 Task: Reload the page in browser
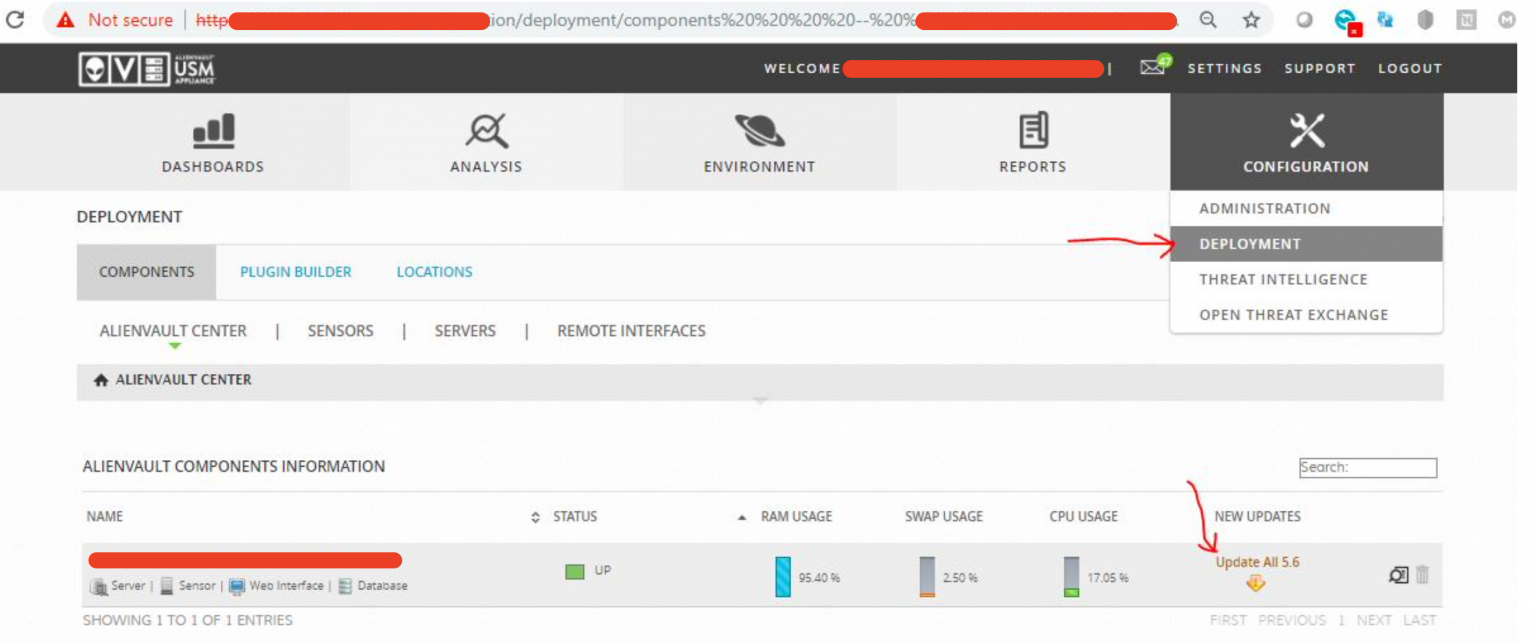tap(16, 20)
